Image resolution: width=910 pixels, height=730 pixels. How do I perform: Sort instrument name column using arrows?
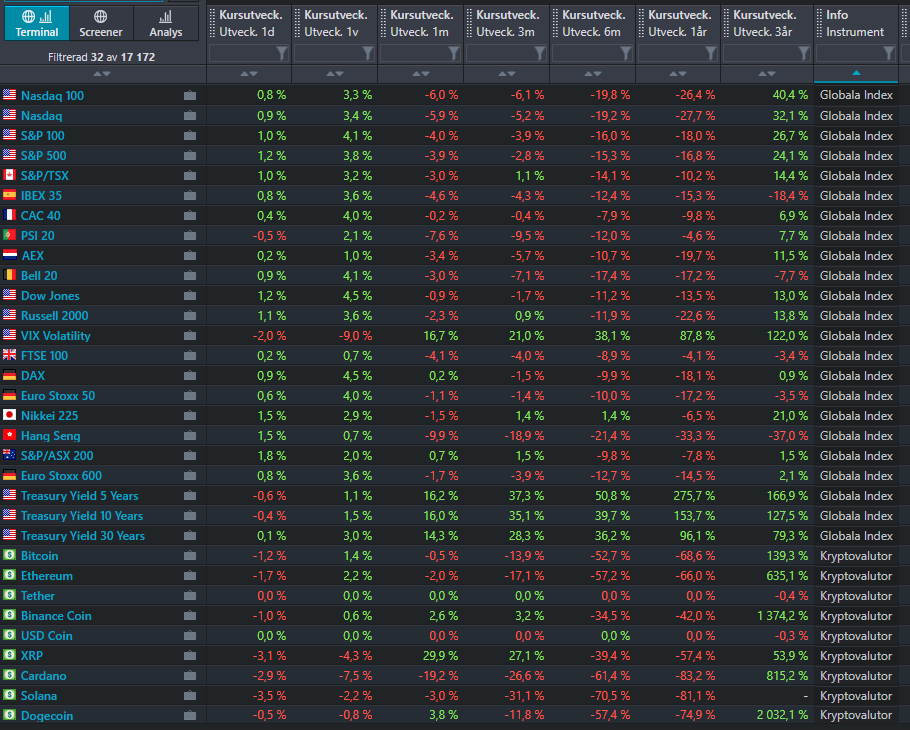pyautogui.click(x=102, y=74)
